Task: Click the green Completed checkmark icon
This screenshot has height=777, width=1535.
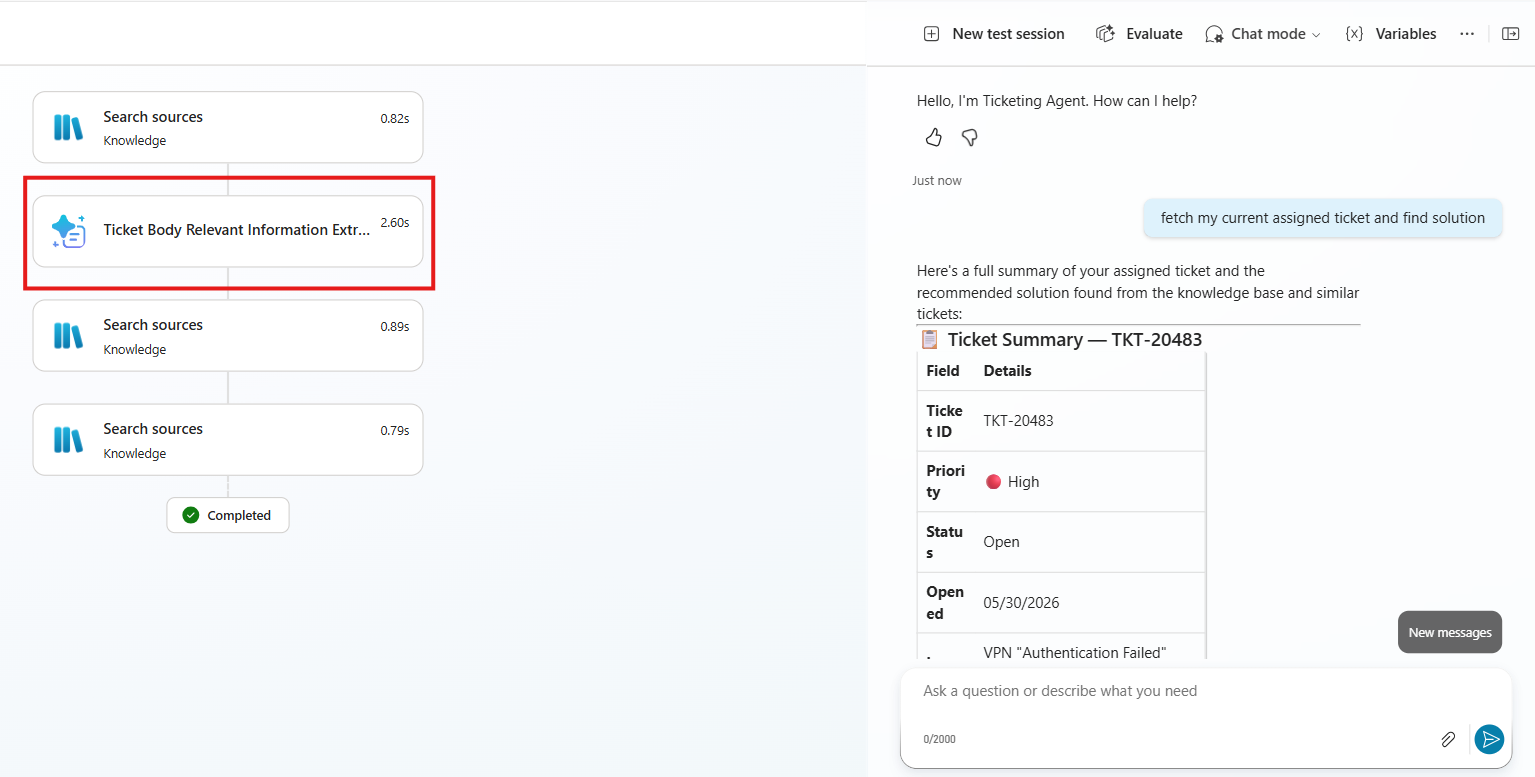Action: coord(191,515)
